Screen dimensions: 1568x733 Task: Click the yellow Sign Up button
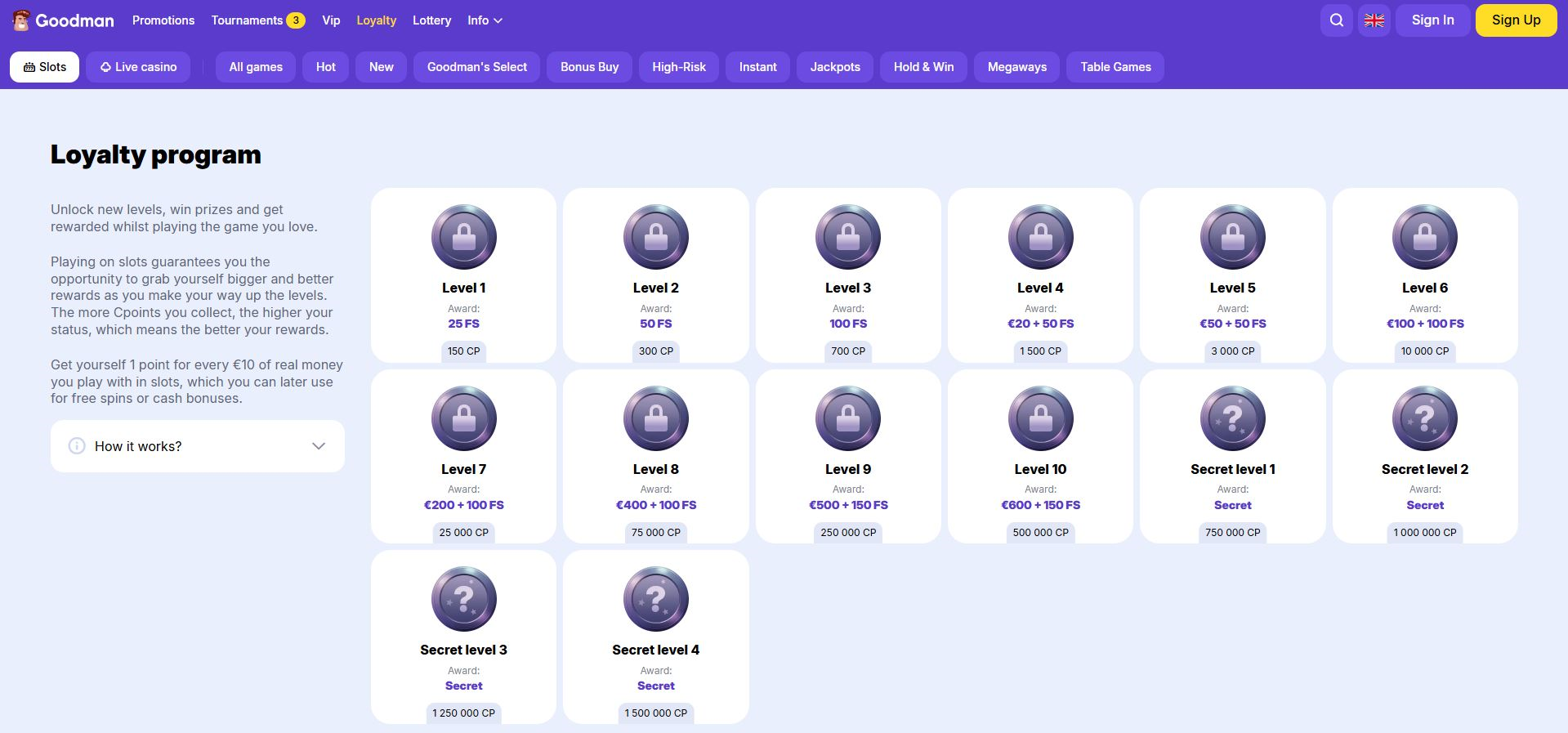(1515, 20)
